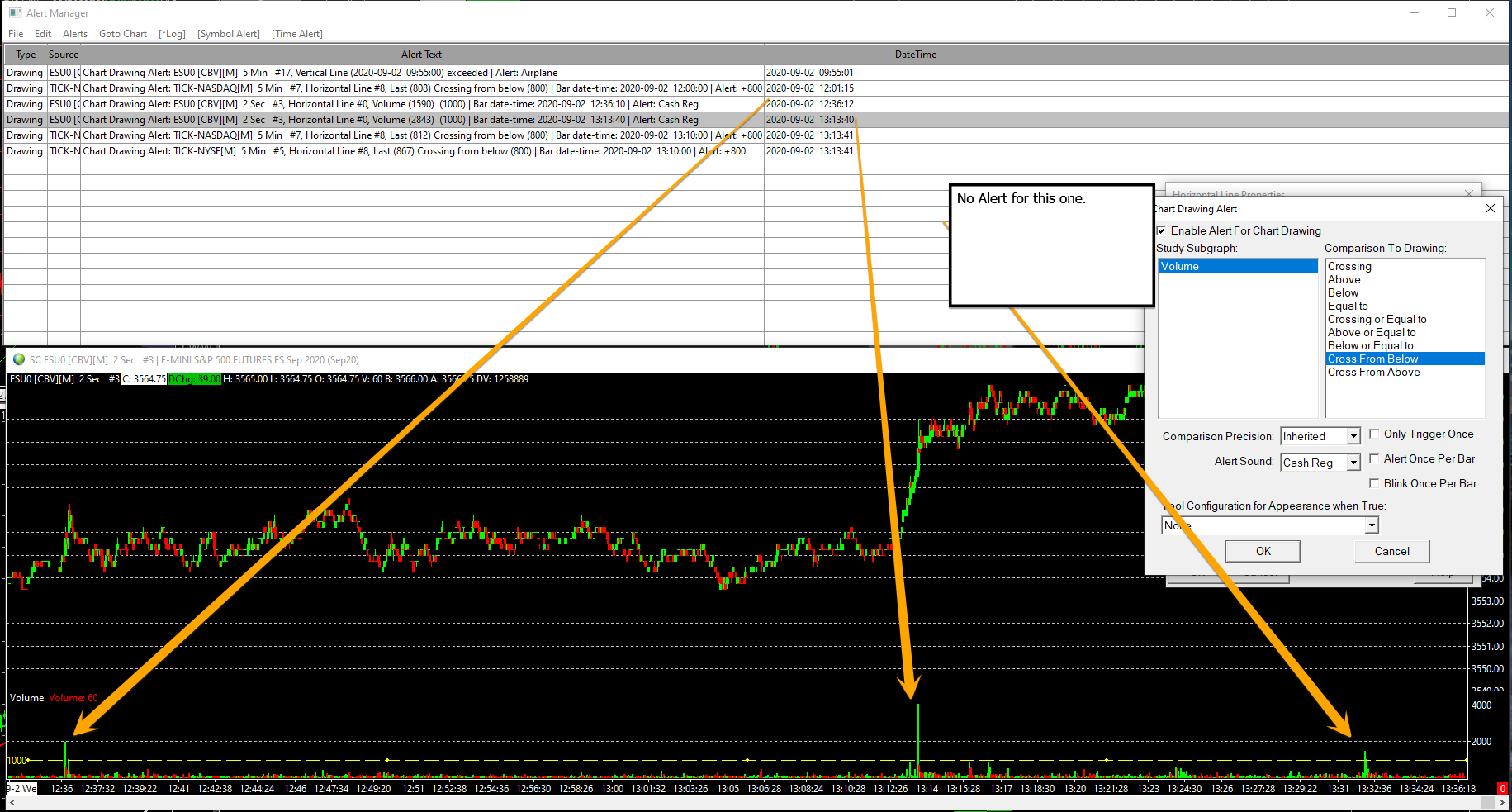Click the 12:36 time axis label
This screenshot has width=1512, height=812.
pos(62,789)
